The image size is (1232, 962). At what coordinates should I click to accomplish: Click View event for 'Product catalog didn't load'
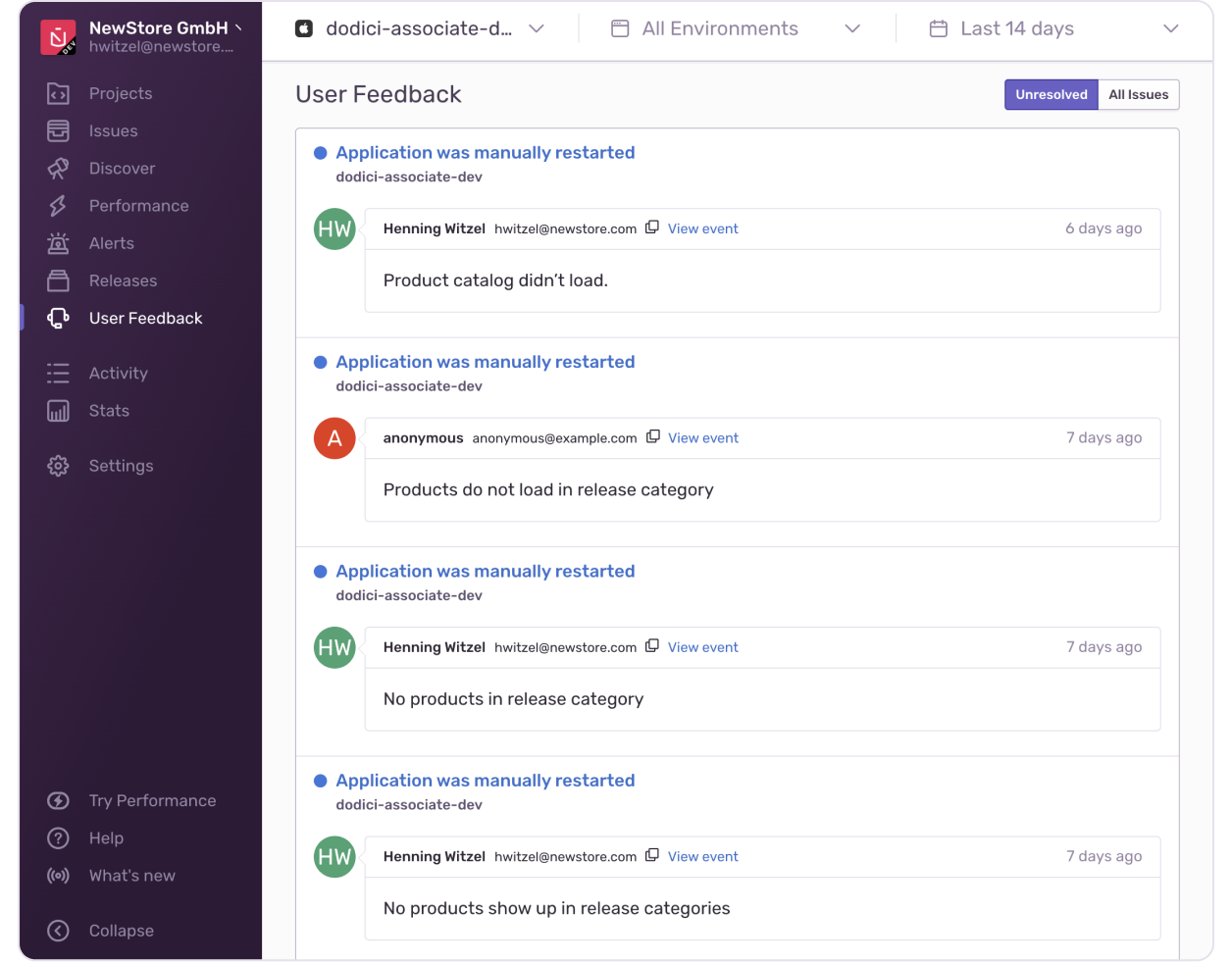click(702, 228)
